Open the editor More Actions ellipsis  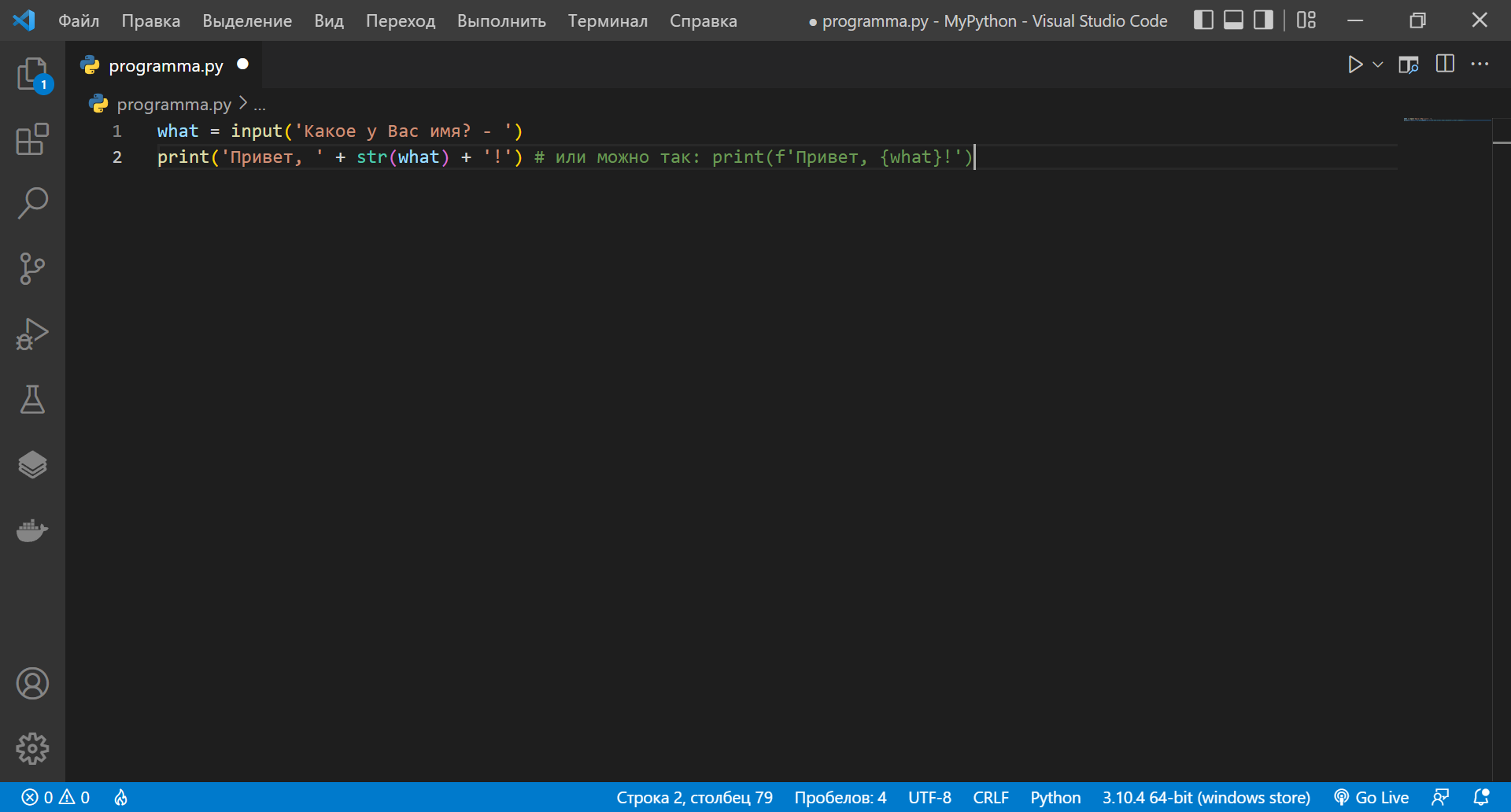point(1480,65)
